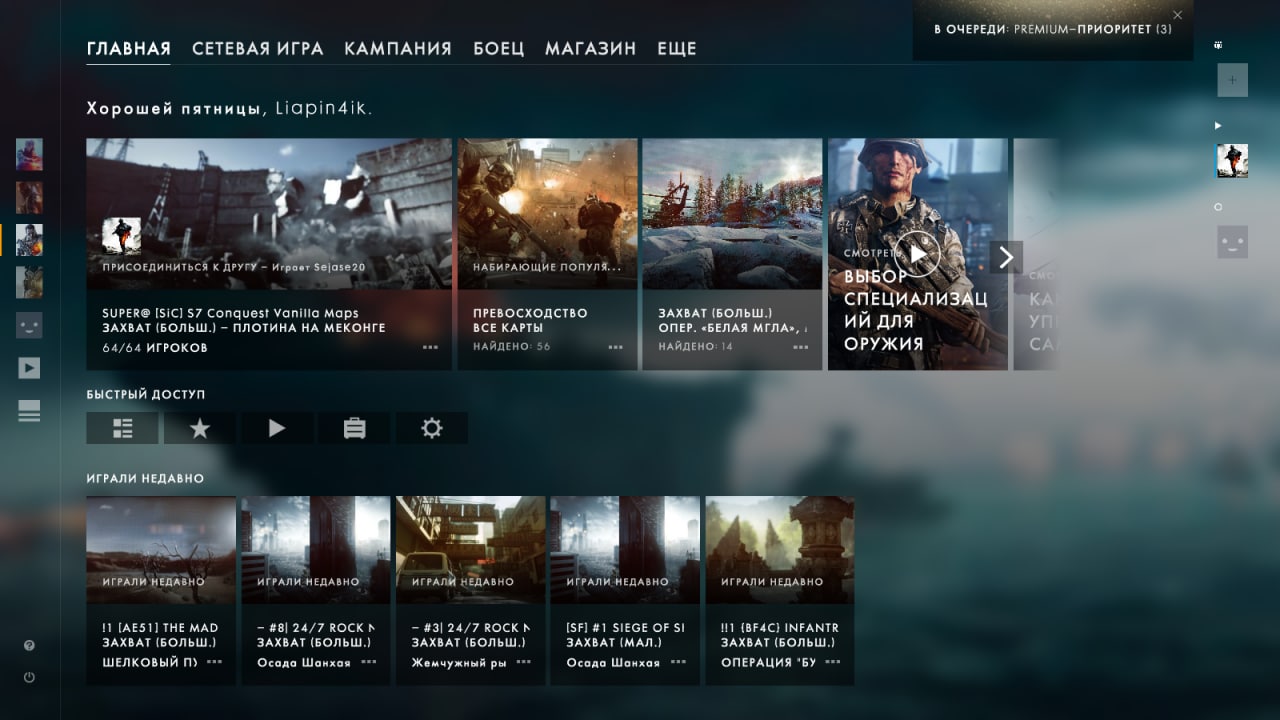
Task: Play the weapon specialization video
Action: (917, 254)
